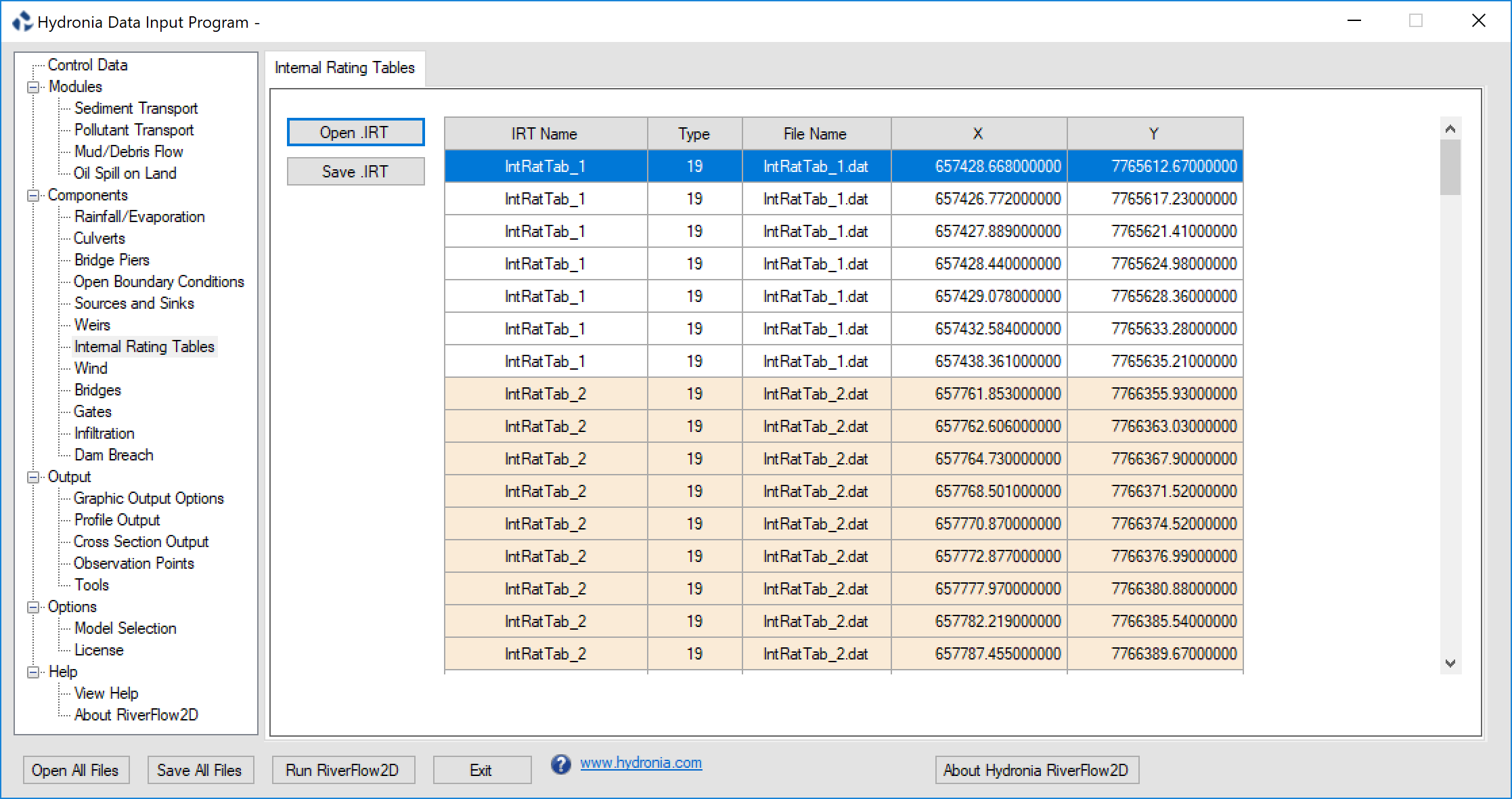Click the IRT Name column header
1512x799 pixels.
point(546,133)
